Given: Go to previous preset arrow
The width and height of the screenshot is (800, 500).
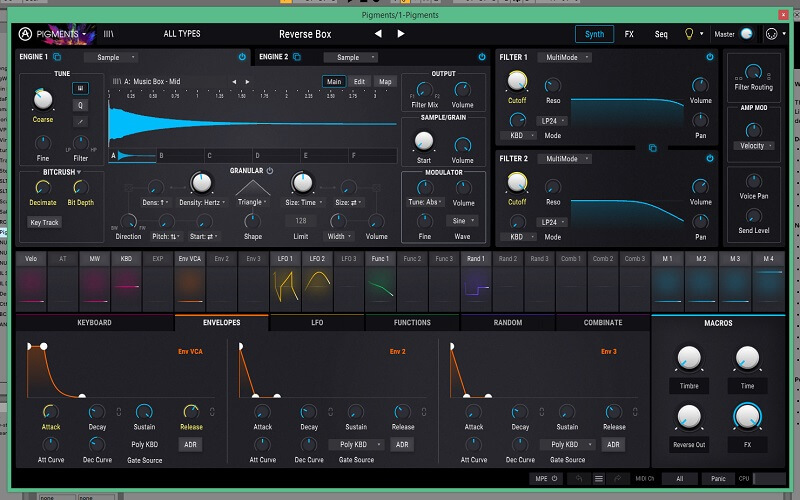Looking at the screenshot, I should [x=378, y=34].
